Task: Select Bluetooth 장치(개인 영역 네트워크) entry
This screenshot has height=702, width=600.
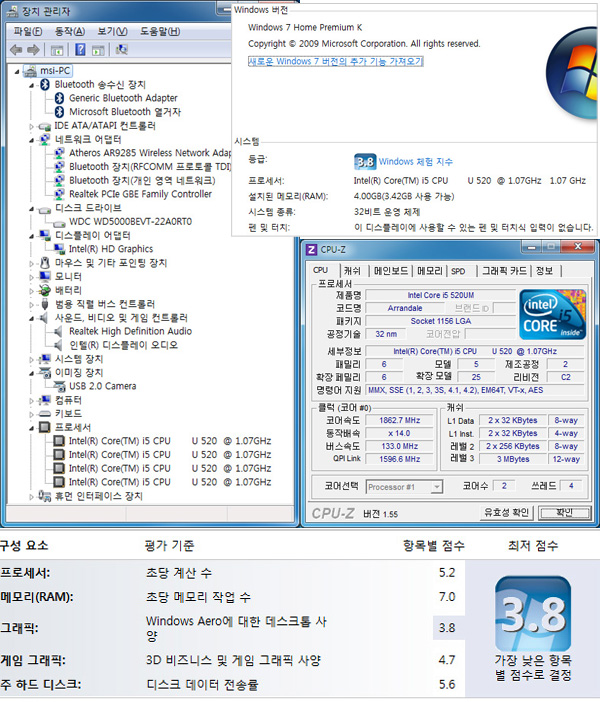Action: coord(142,180)
